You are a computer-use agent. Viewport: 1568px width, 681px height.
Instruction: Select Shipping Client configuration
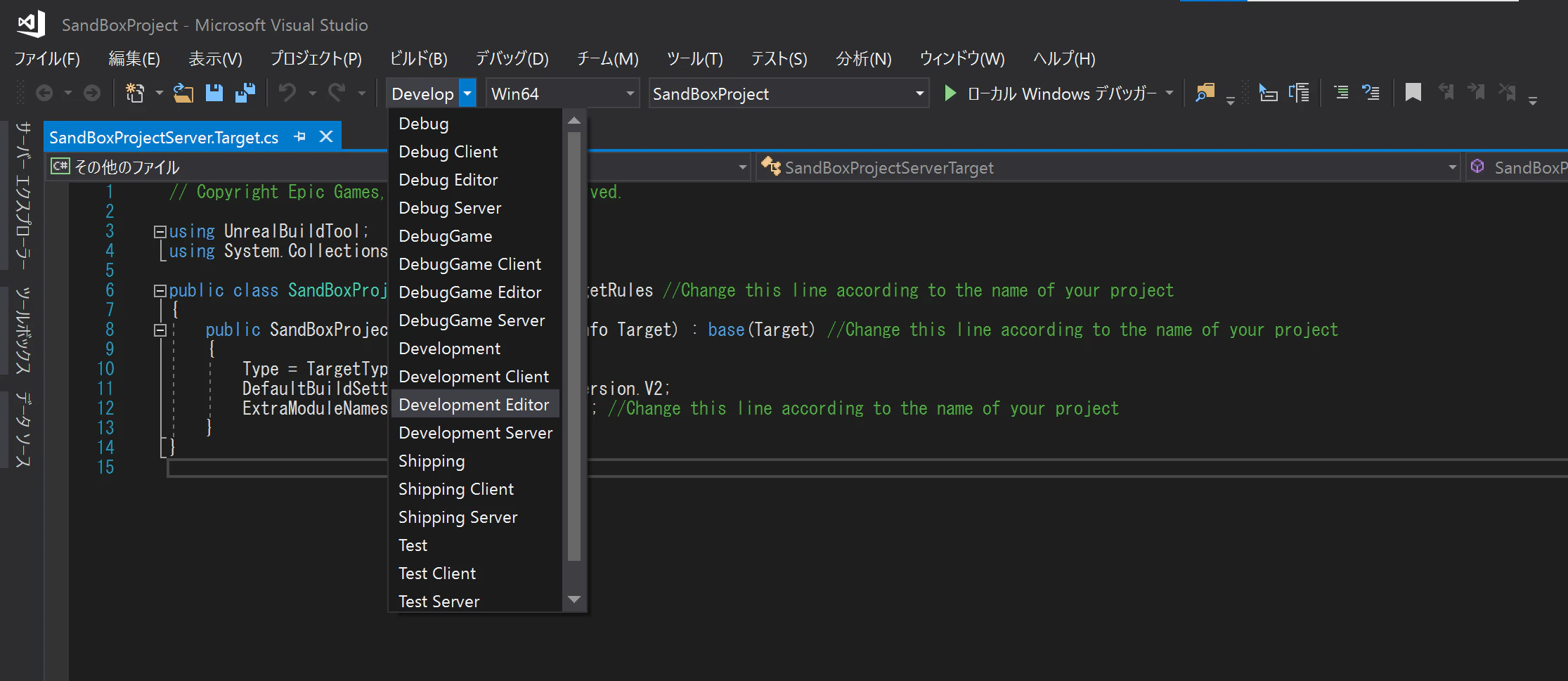[x=474, y=489]
